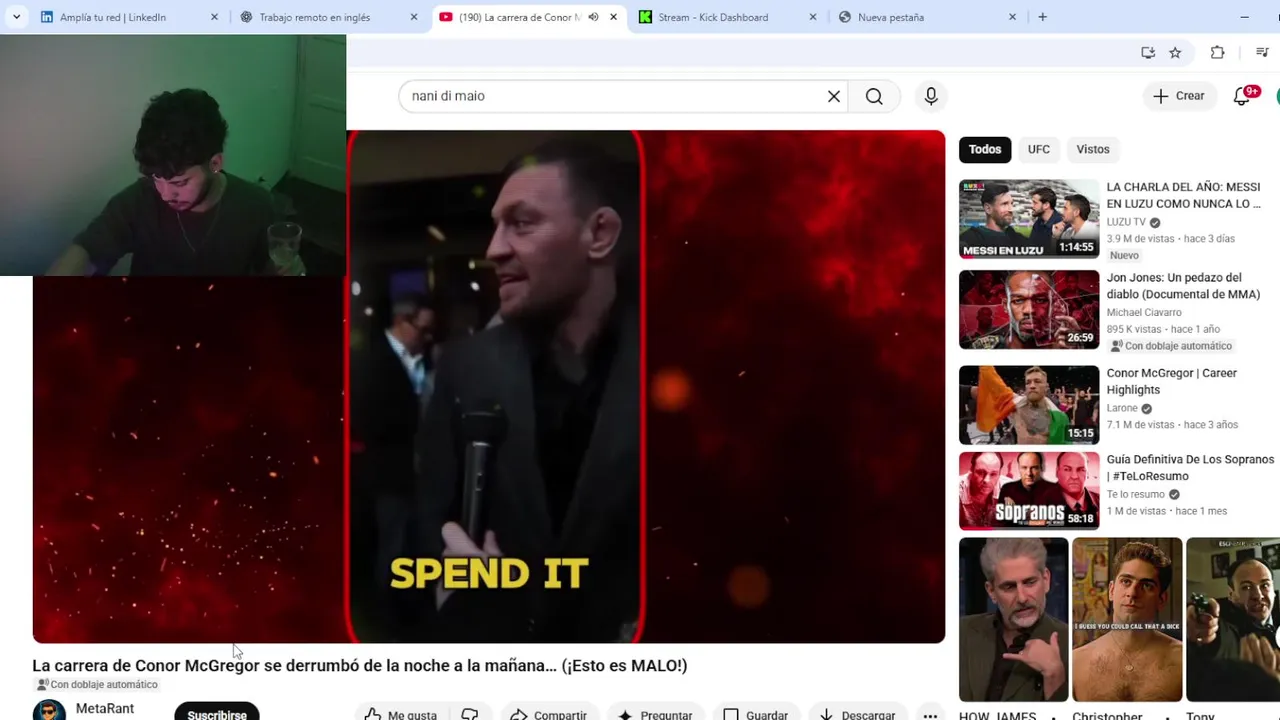Close the Conor McGregor YouTube tab

(613, 17)
